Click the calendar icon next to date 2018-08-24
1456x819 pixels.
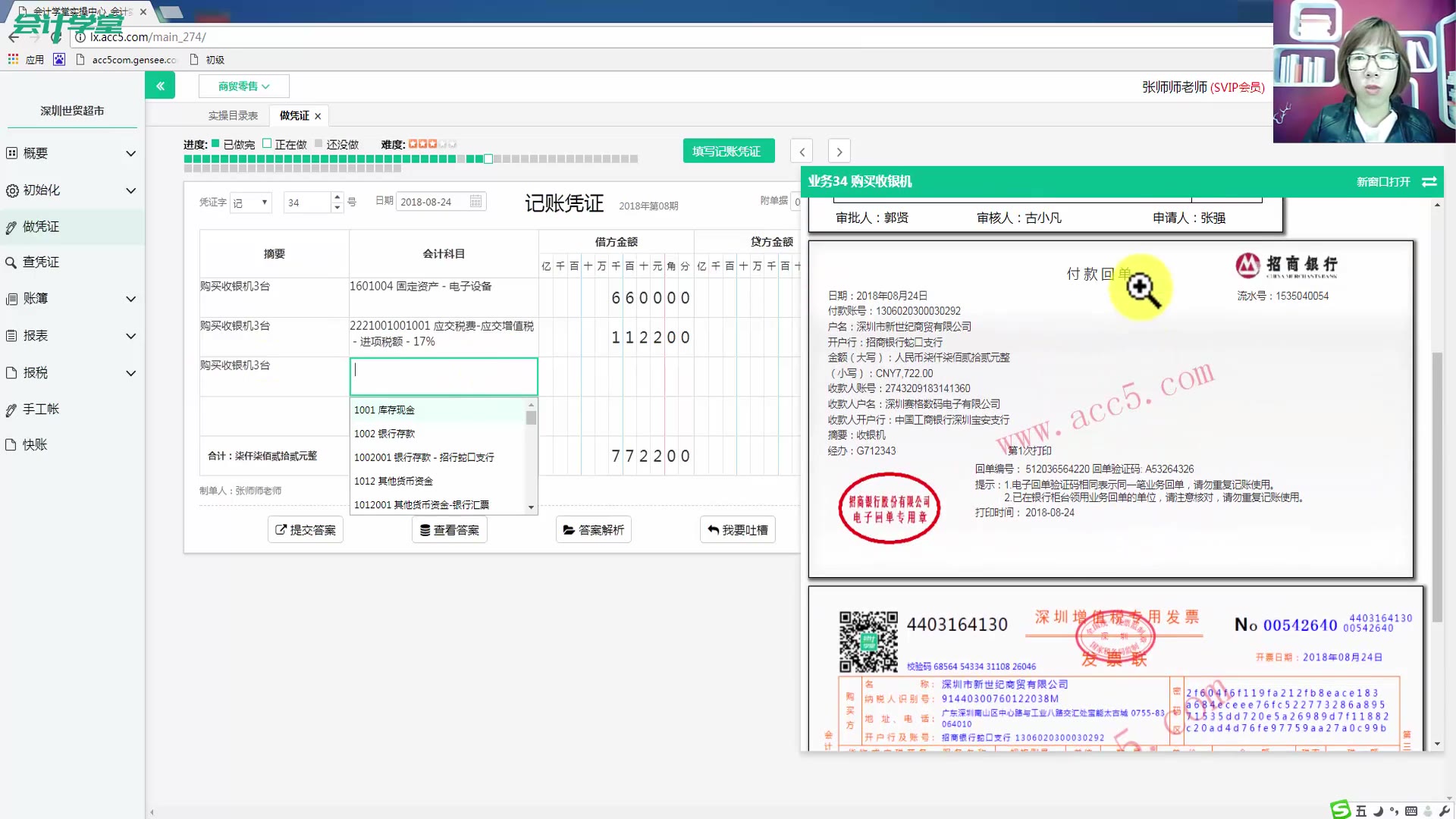point(475,201)
